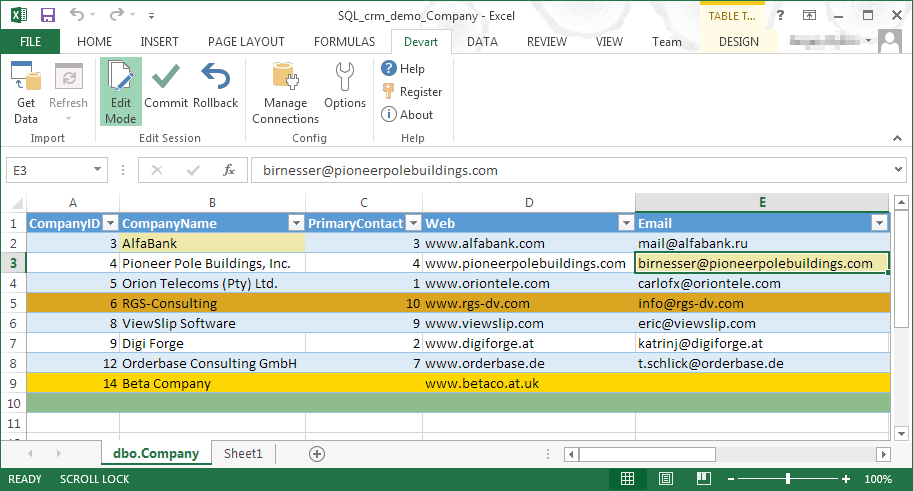Image resolution: width=913 pixels, height=491 pixels.
Task: Click the 100% zoom level
Action: coord(878,479)
